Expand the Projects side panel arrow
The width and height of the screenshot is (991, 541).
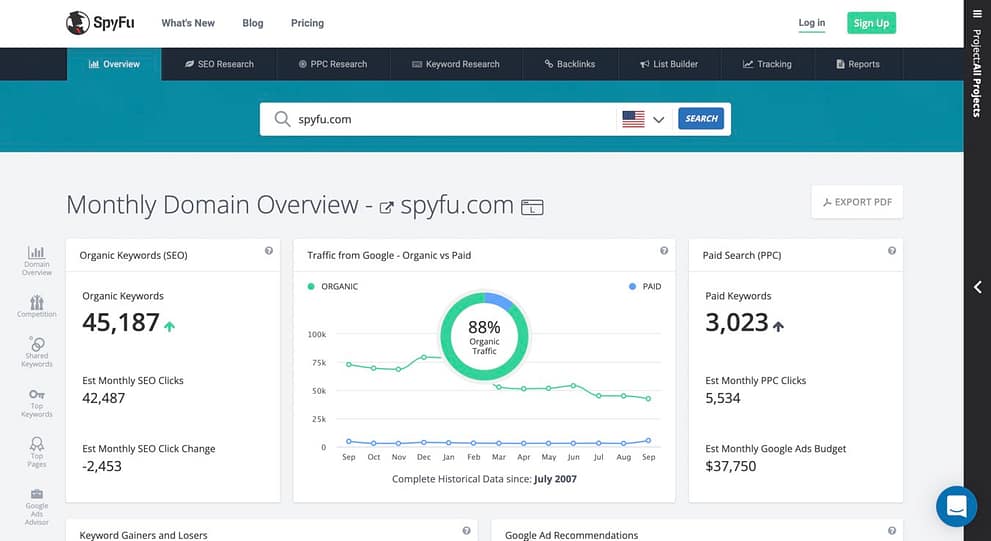click(x=978, y=287)
